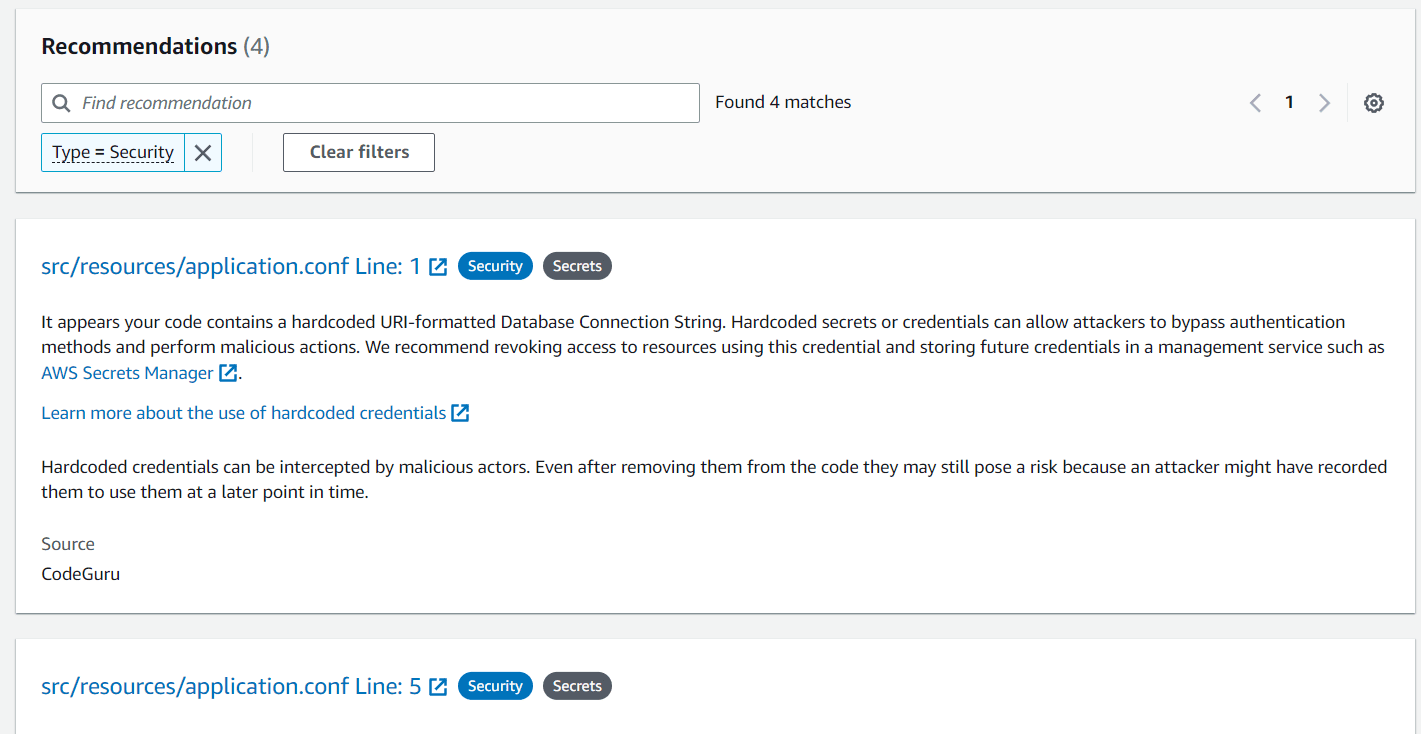The width and height of the screenshot is (1421, 734).
Task: Select page number 1 in pagination
Action: pos(1289,102)
